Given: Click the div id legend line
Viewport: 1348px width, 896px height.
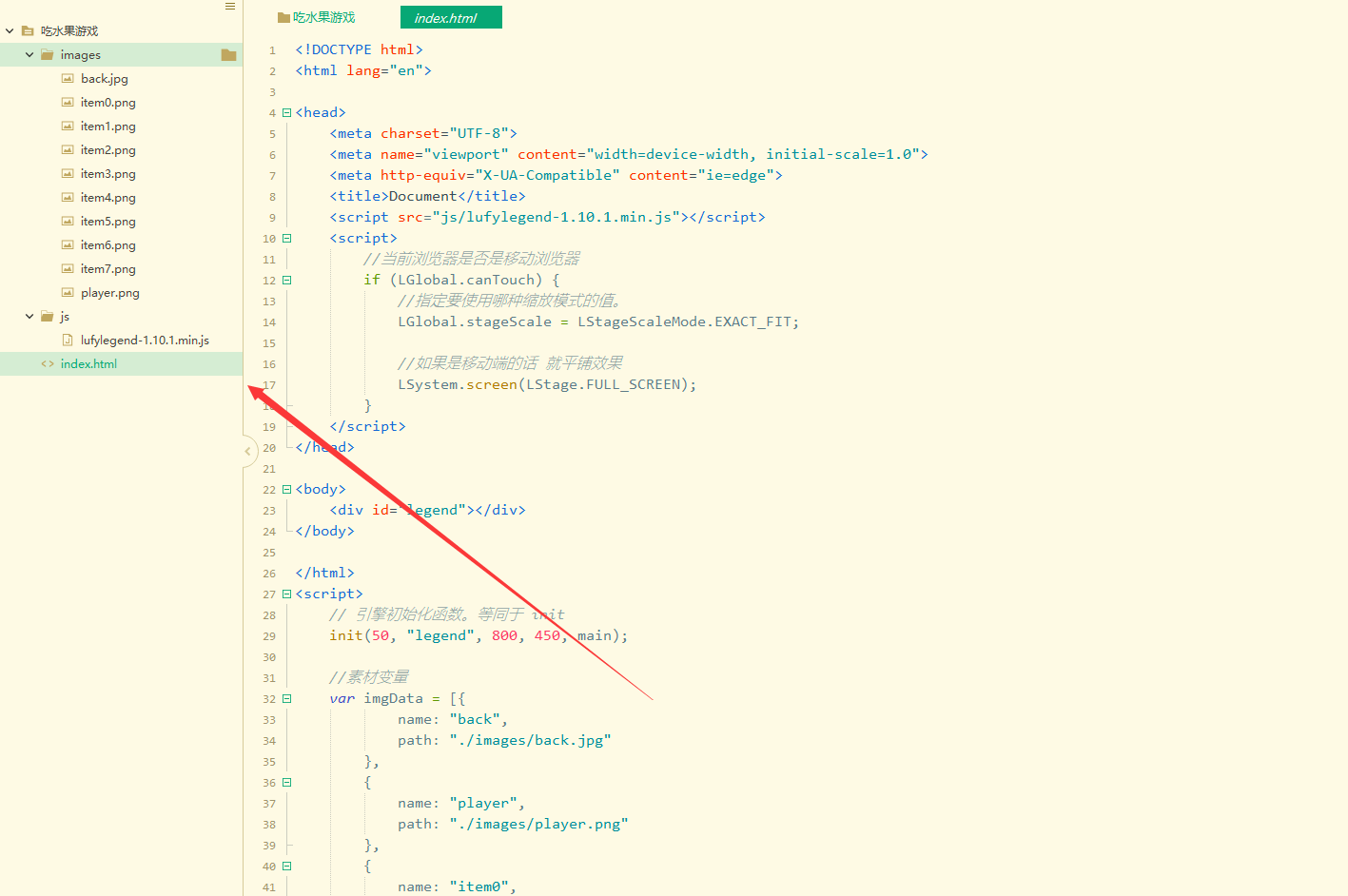Looking at the screenshot, I should click(427, 510).
